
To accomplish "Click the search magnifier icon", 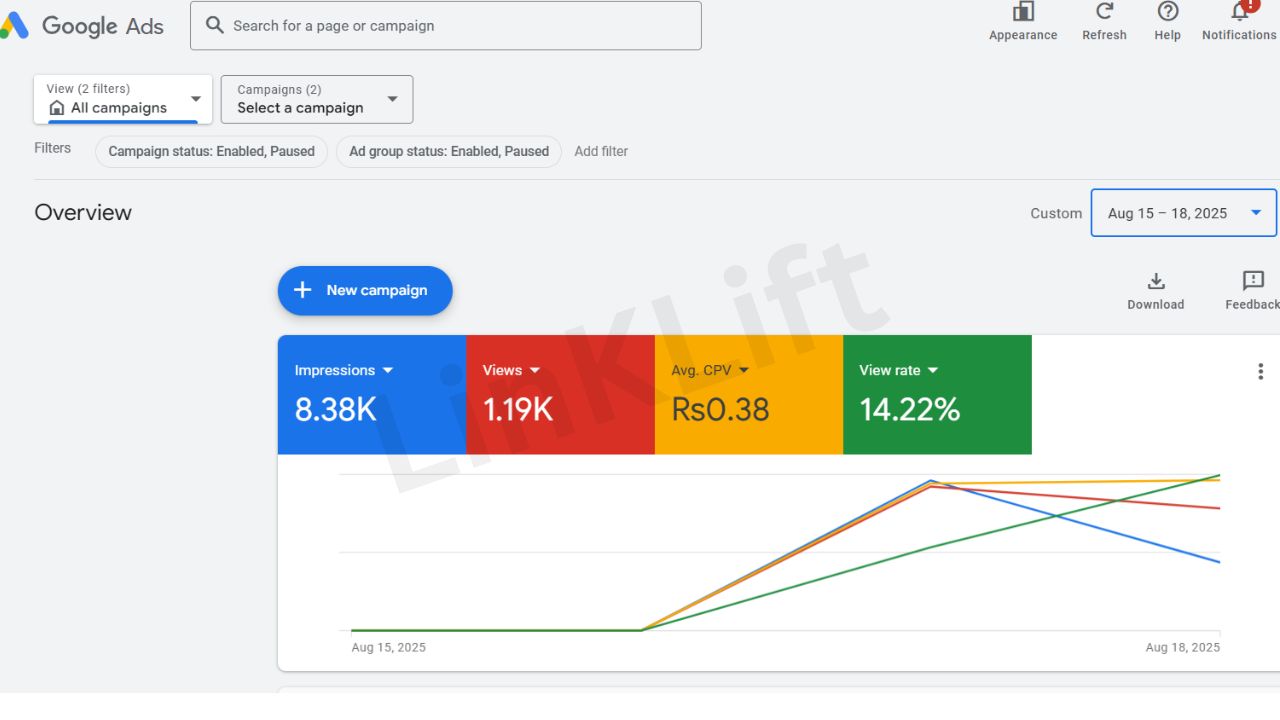I will pos(215,26).
